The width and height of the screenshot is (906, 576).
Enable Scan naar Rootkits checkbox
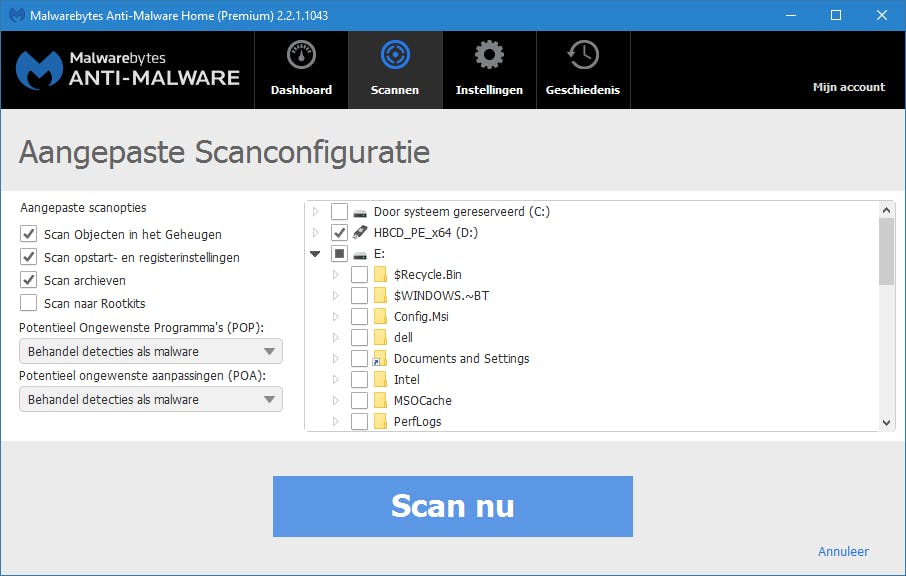[x=28, y=303]
